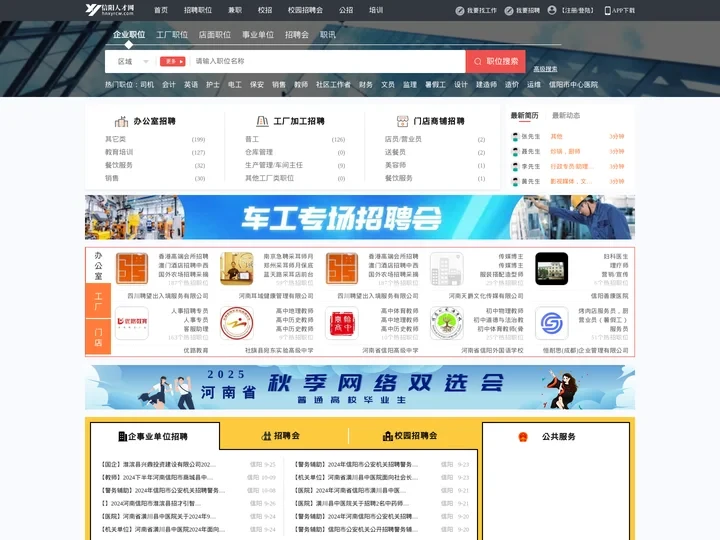Image resolution: width=720 pixels, height=540 pixels.
Task: Click the 我要招聘 icon in the header
Action: (x=509, y=11)
